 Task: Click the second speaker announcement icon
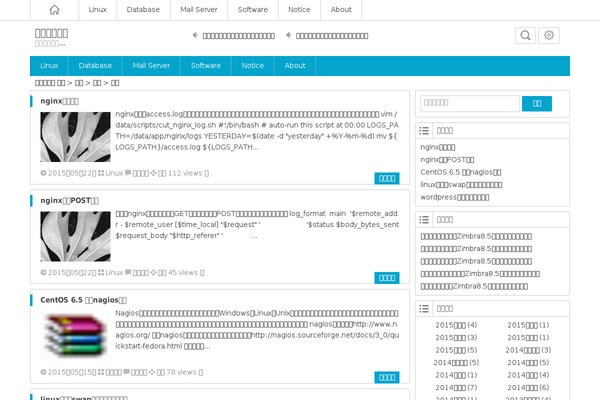[289, 35]
